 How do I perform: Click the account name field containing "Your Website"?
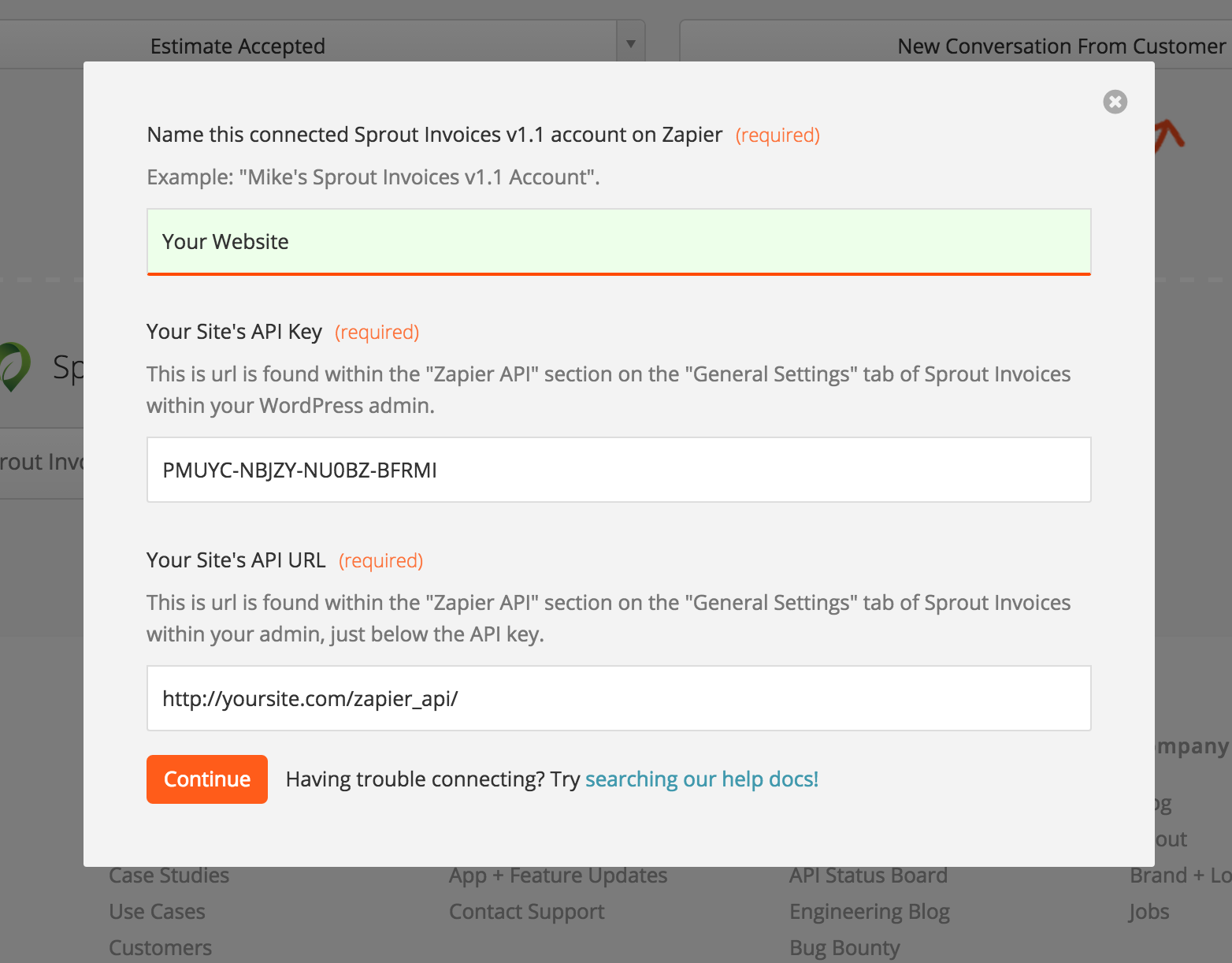[x=618, y=241]
